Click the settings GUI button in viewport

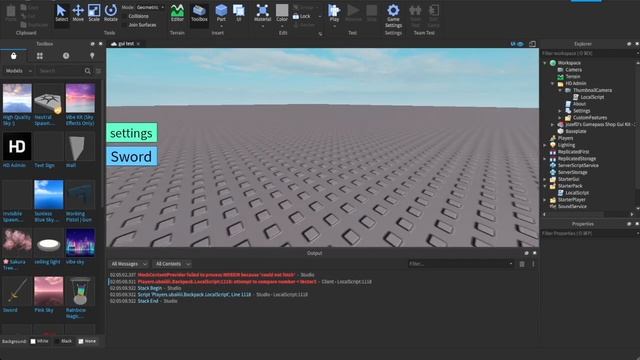click(131, 133)
